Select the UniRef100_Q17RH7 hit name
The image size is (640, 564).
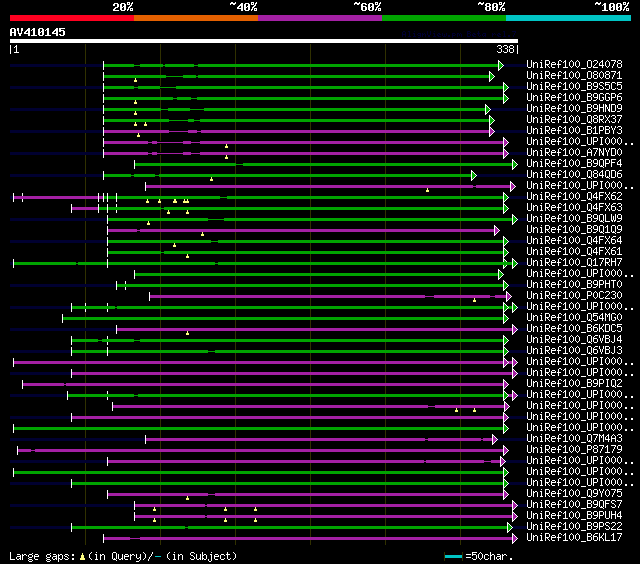(x=574, y=263)
